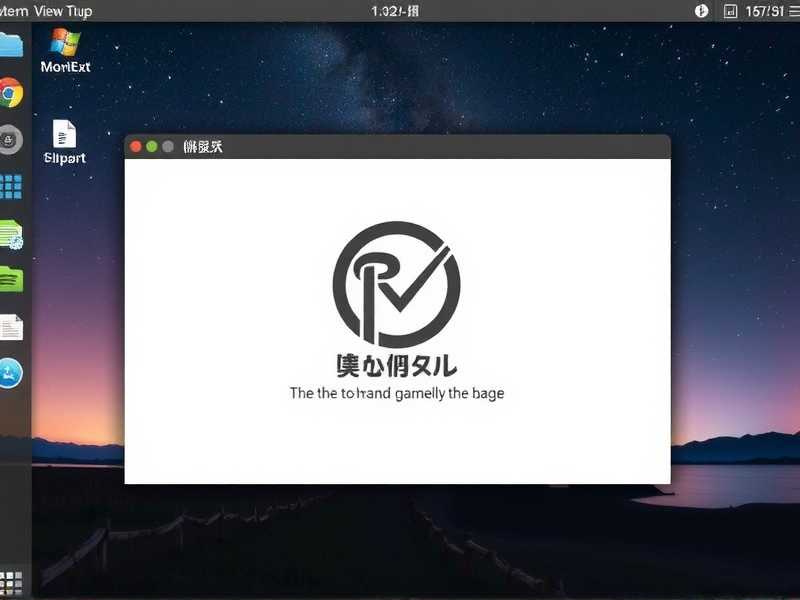Screen dimensions: 800x600
Task: Launch the file manager from the dock
Action: click(10, 45)
